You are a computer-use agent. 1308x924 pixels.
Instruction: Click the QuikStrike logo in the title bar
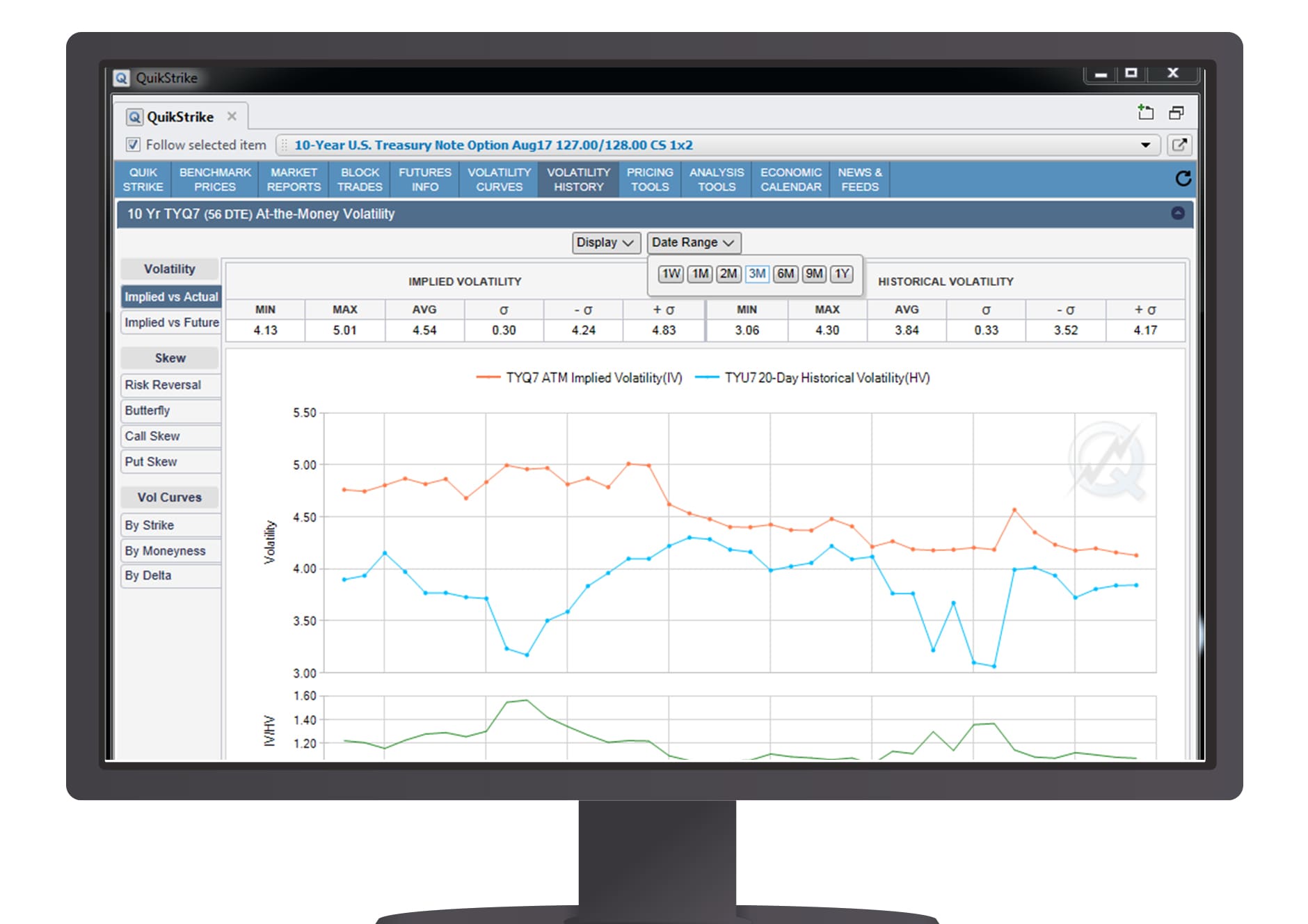122,78
